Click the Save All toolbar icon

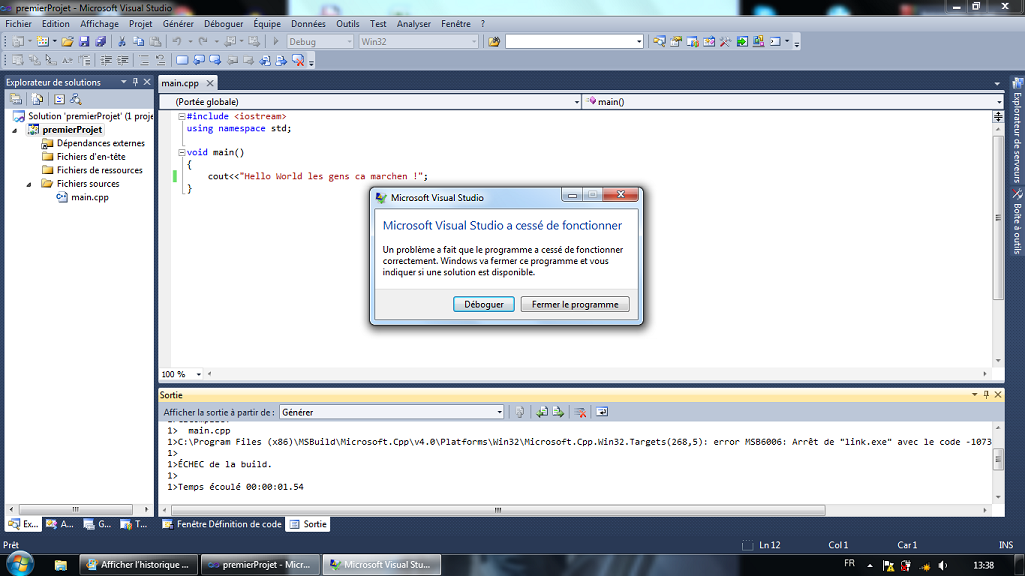(100, 41)
